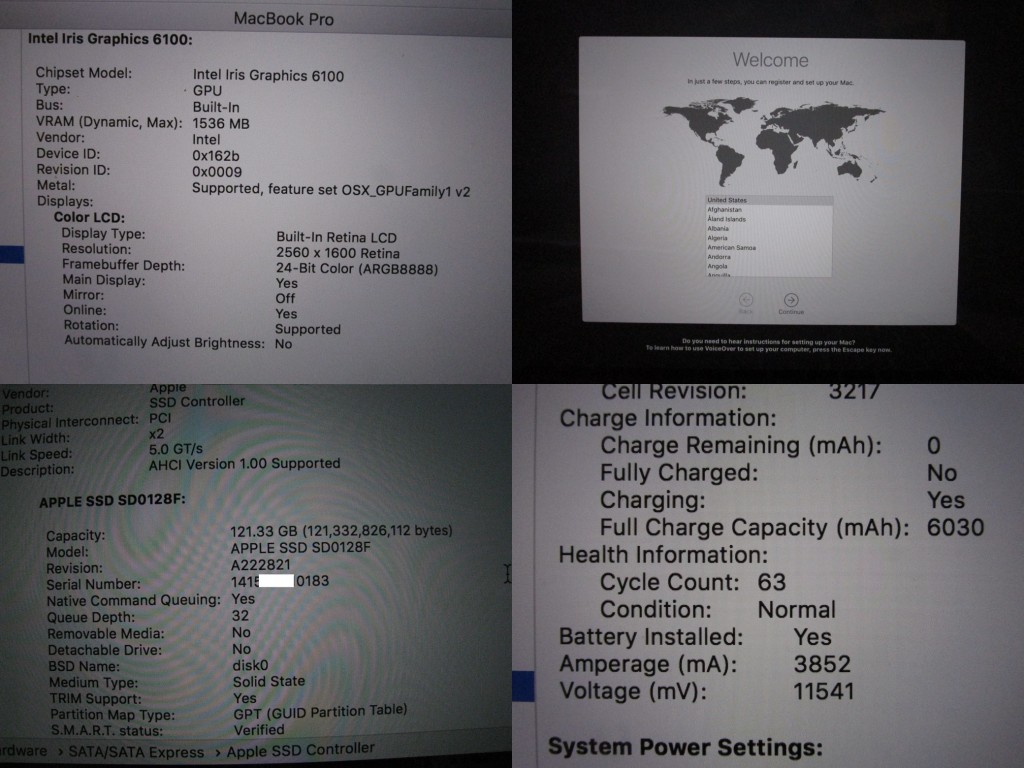Click the Product value SSD Controller
This screenshot has width=1024, height=768.
[197, 402]
